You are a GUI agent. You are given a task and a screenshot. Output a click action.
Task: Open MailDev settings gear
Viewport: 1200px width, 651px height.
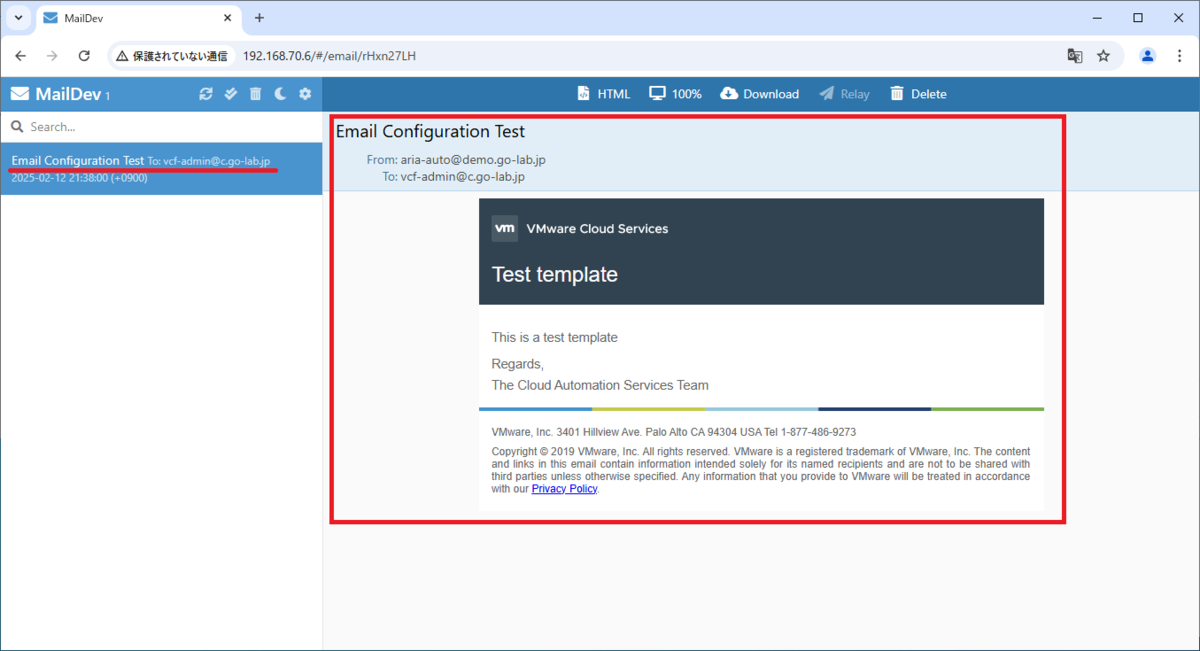point(305,94)
